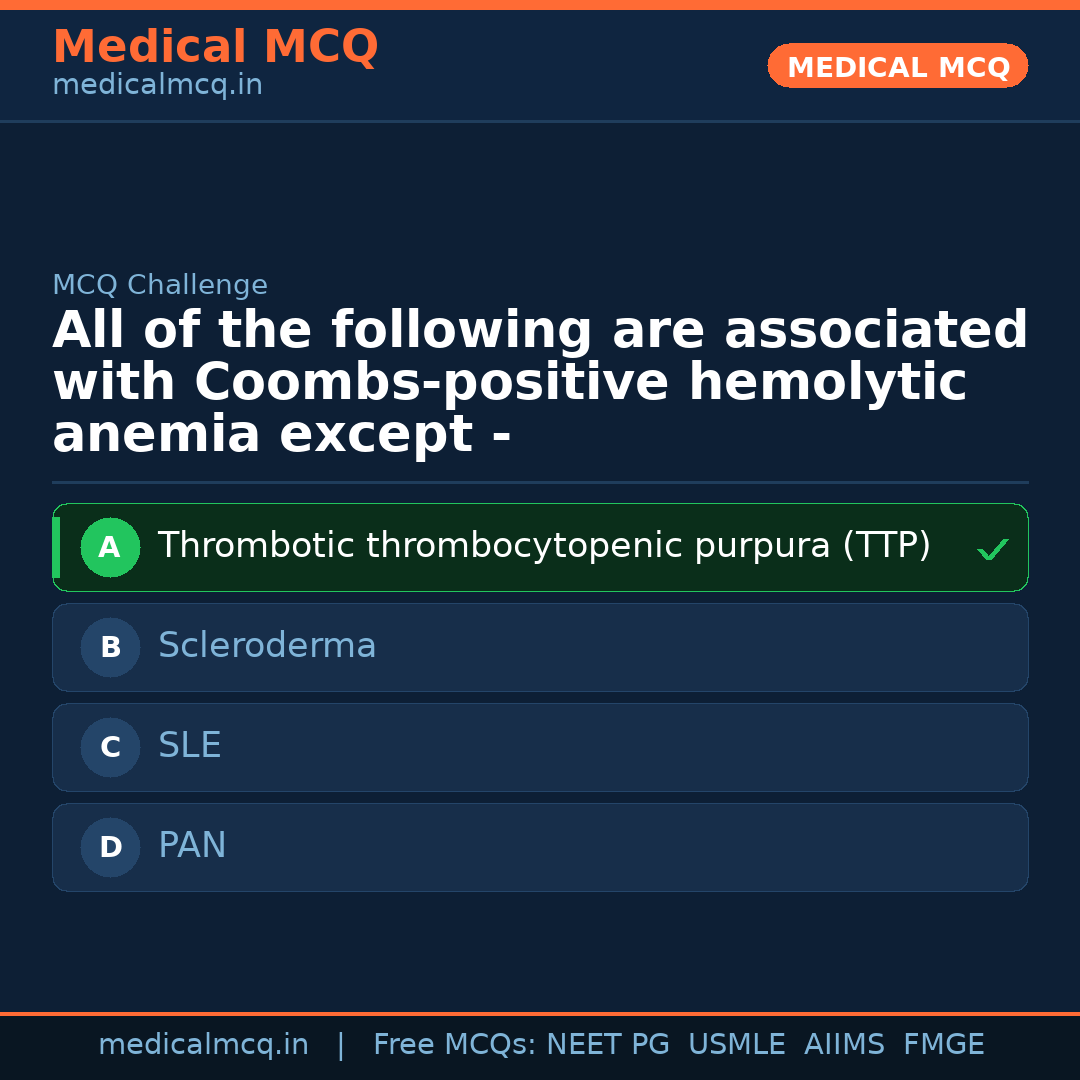Click the Medical MCQ title logo
Image resolution: width=1080 pixels, height=1080 pixels.
click(x=215, y=47)
